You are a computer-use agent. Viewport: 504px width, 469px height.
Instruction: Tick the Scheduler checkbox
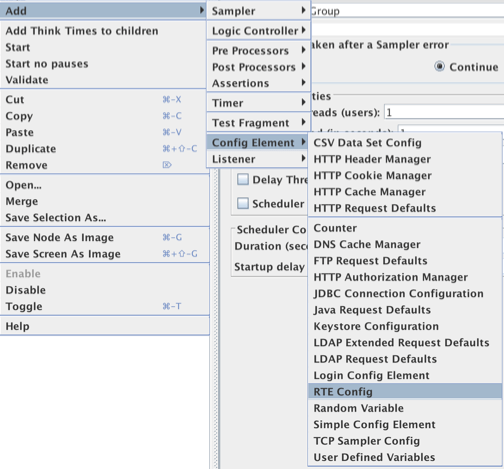[x=243, y=203]
